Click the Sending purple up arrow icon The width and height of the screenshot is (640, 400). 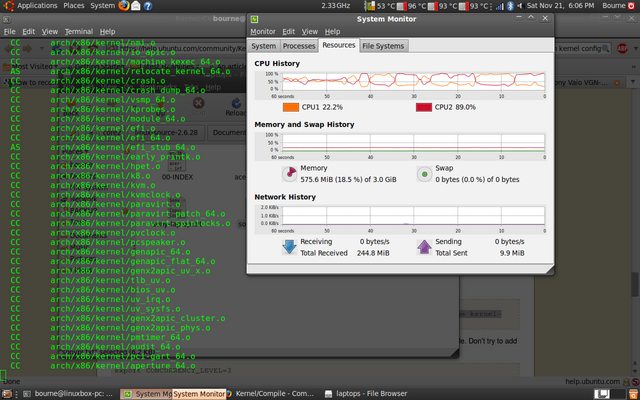coord(424,246)
